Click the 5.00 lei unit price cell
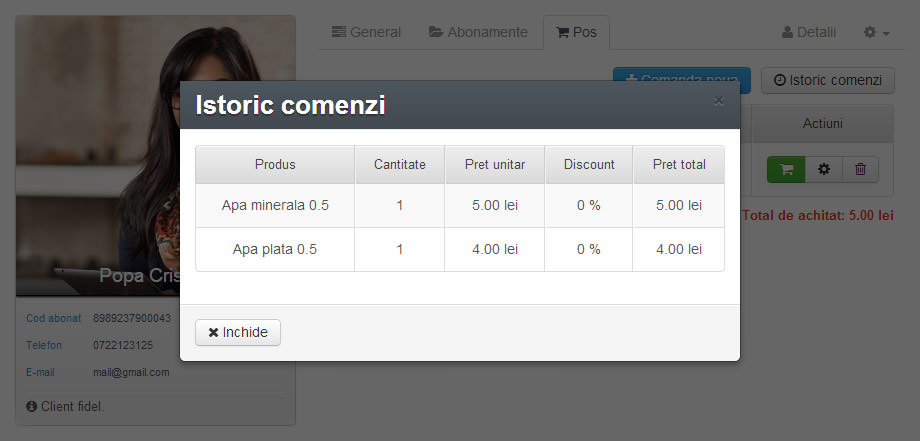920x441 pixels. point(495,206)
